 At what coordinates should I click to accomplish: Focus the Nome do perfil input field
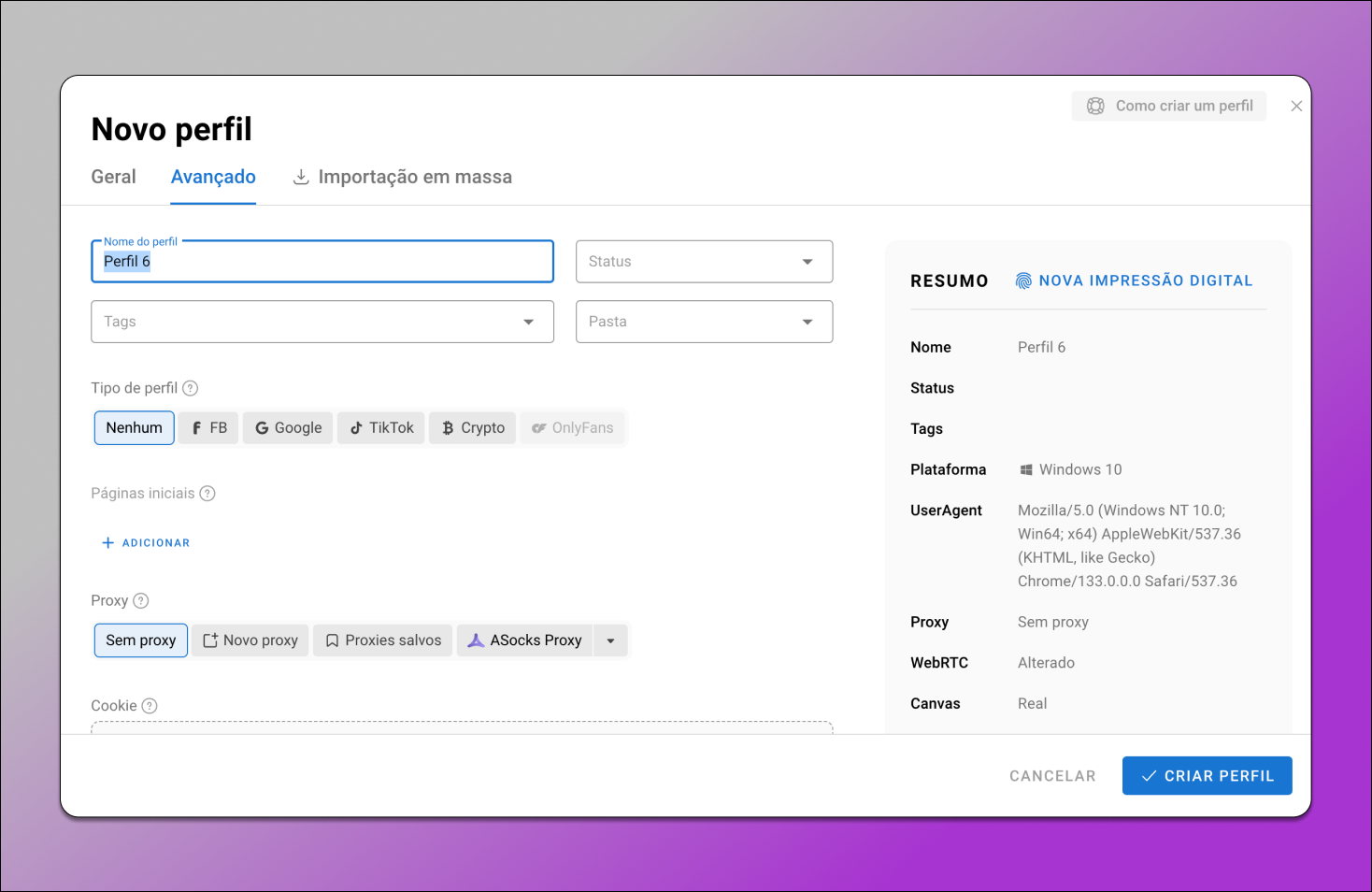tap(322, 262)
